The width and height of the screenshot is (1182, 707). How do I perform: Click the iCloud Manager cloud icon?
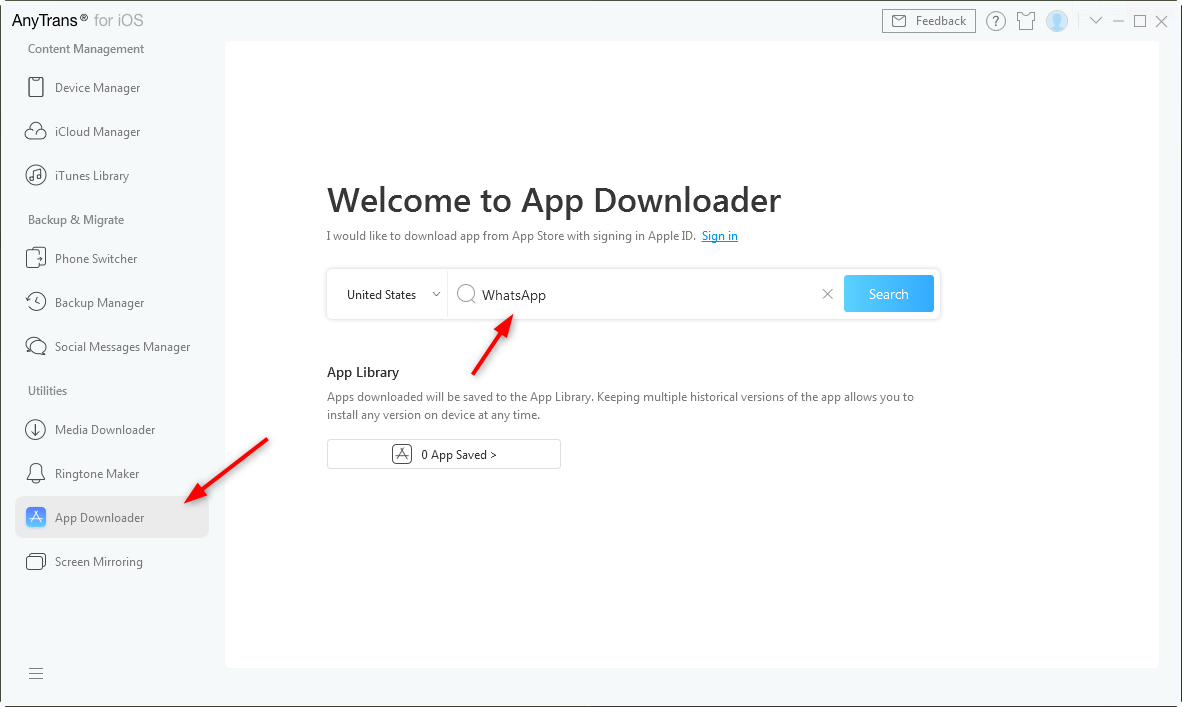click(35, 131)
